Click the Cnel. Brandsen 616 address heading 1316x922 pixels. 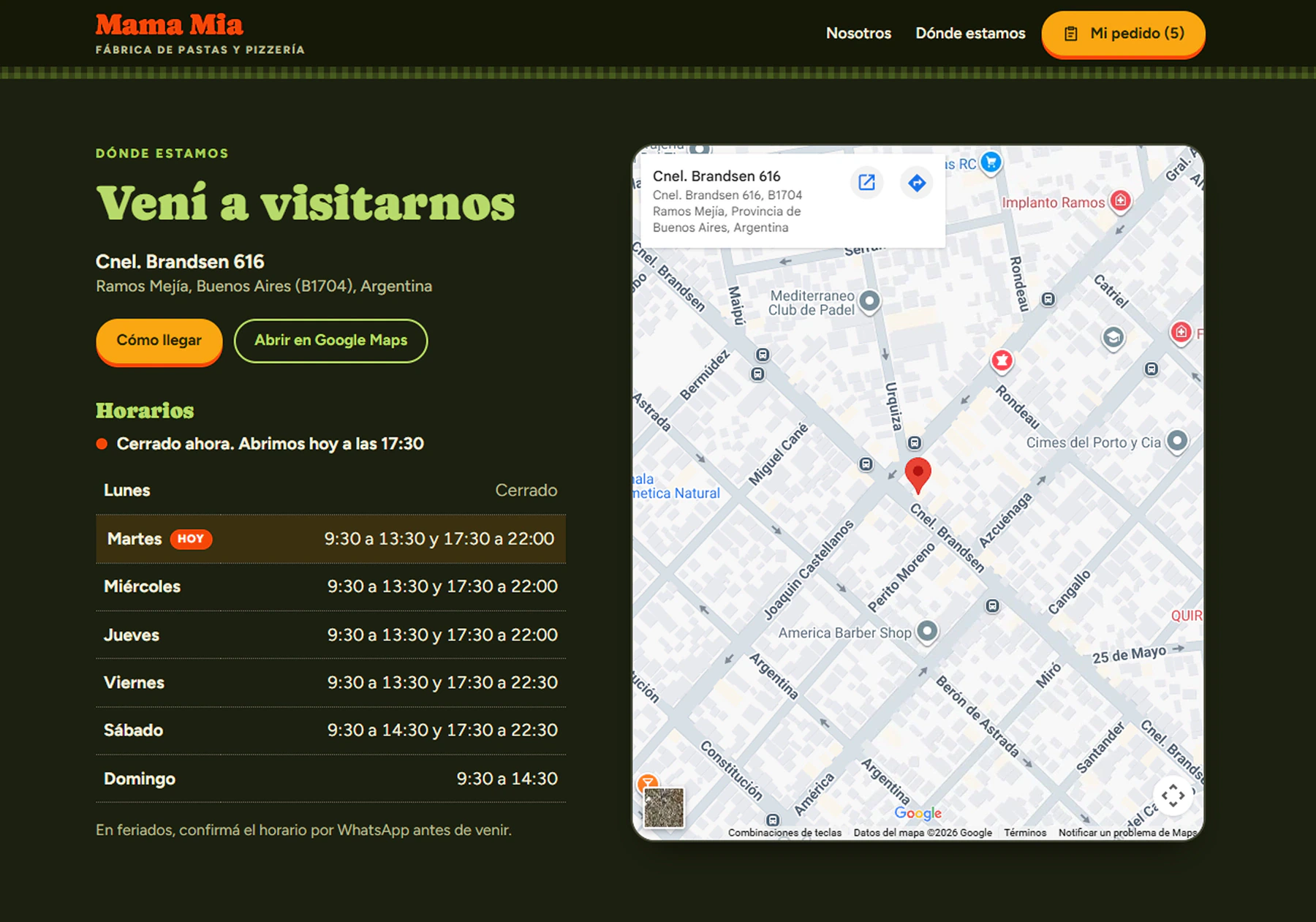click(x=180, y=262)
